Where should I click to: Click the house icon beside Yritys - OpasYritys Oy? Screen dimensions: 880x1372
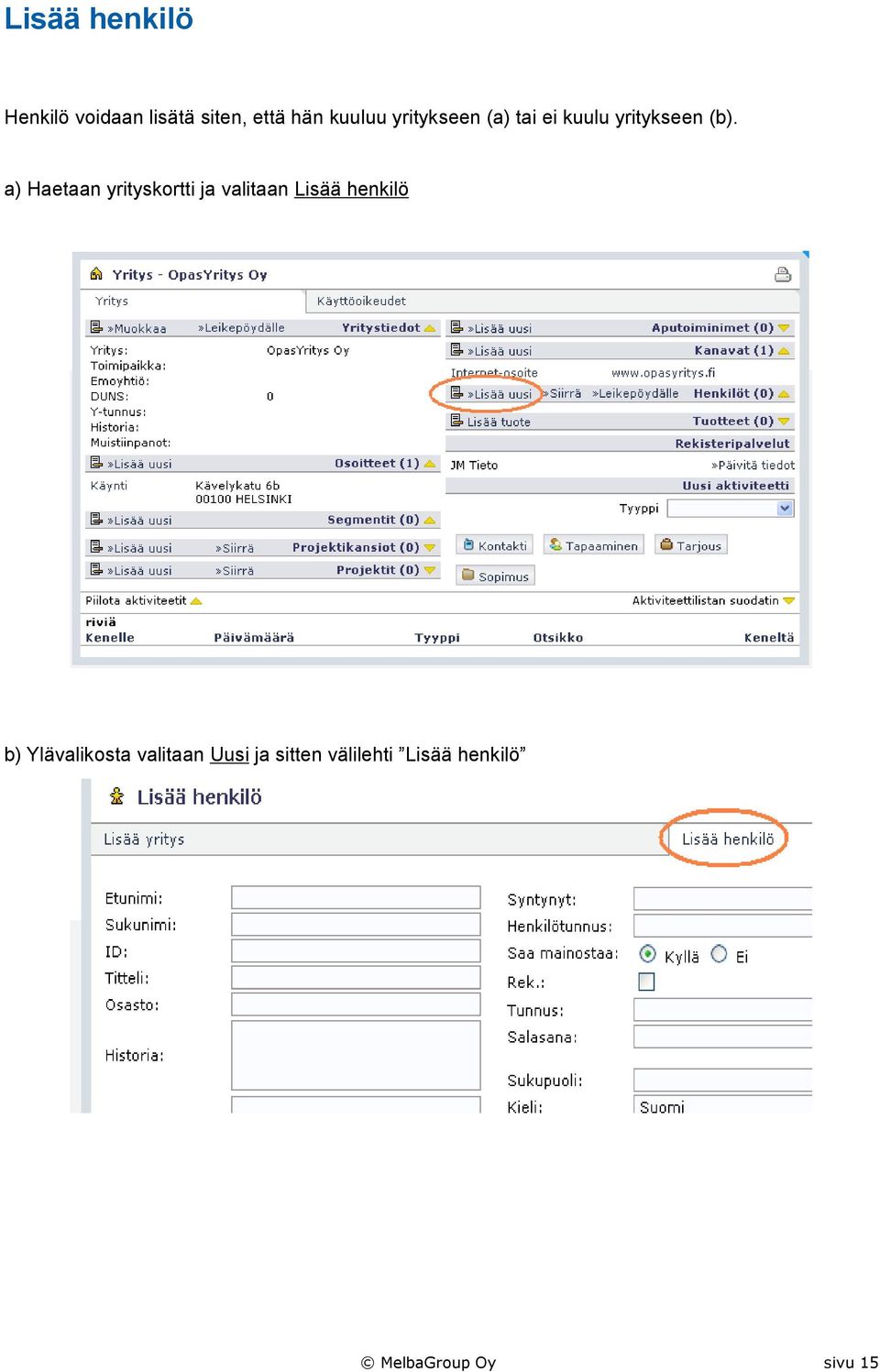[96, 273]
